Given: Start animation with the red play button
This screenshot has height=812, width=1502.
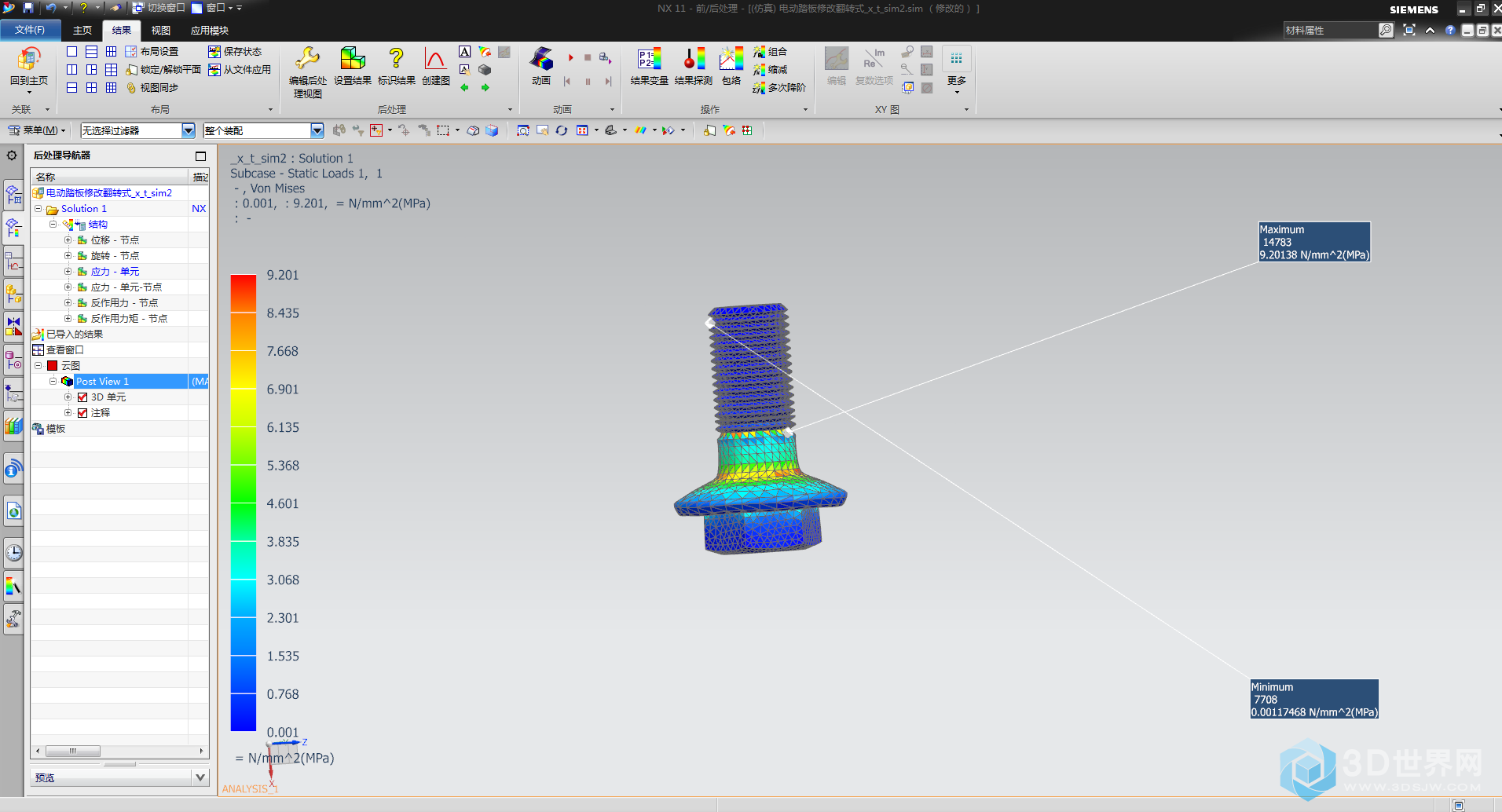Looking at the screenshot, I should tap(571, 57).
